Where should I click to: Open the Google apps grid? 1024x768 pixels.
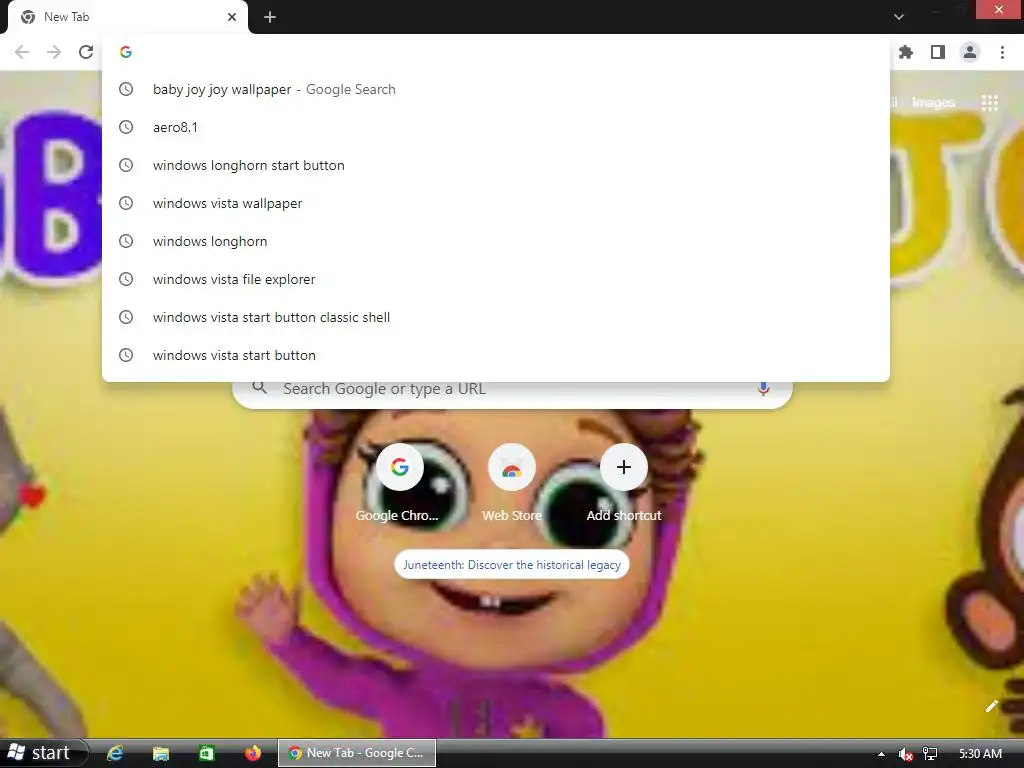(990, 103)
